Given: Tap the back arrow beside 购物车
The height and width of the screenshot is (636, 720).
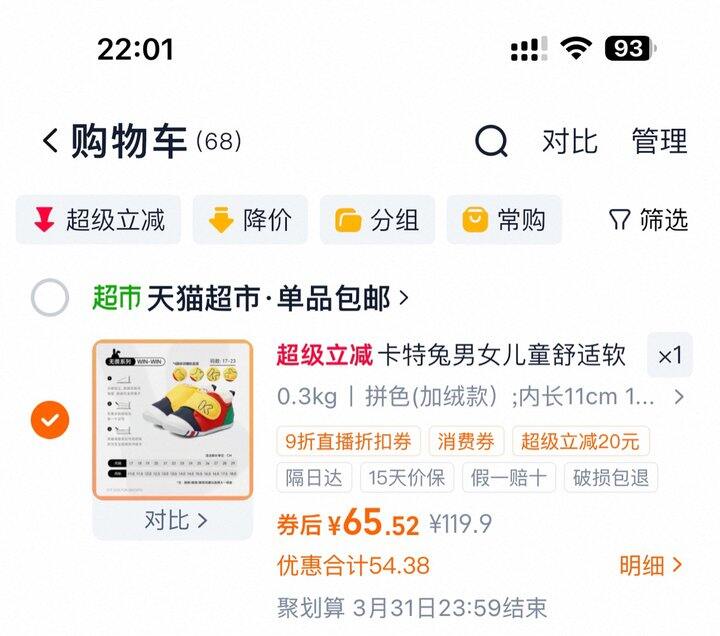Looking at the screenshot, I should pos(50,140).
